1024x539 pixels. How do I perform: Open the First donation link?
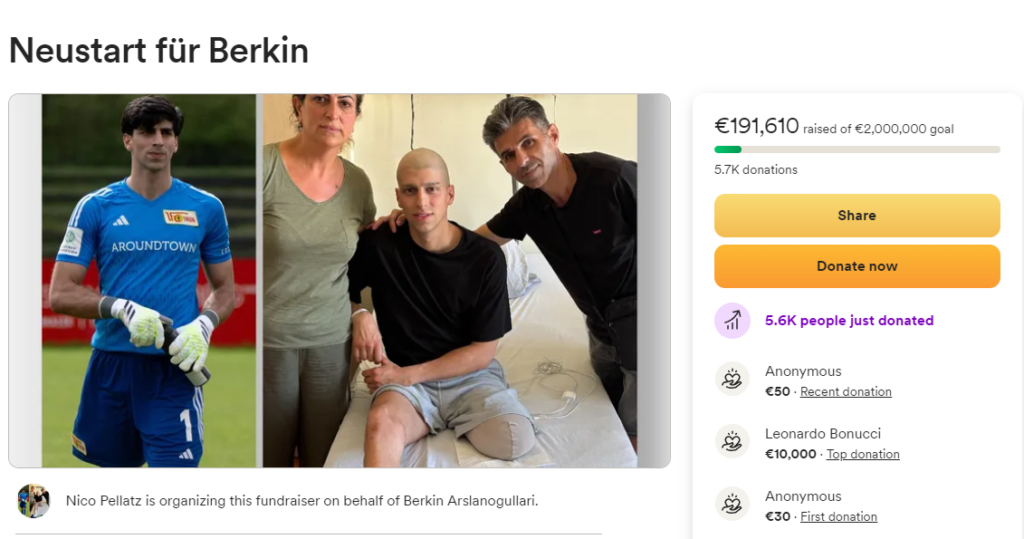839,517
